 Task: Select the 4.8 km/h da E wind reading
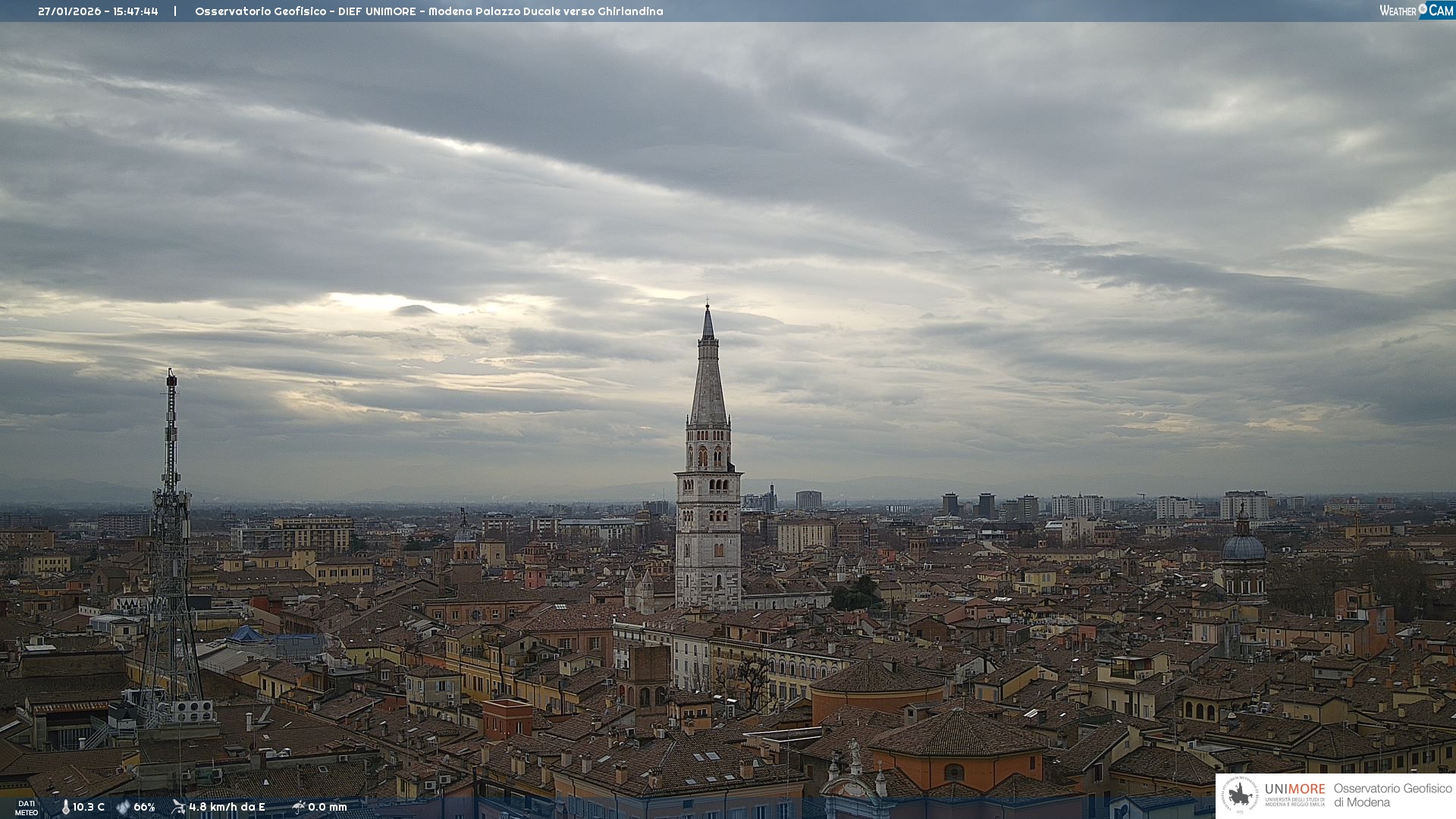(227, 807)
